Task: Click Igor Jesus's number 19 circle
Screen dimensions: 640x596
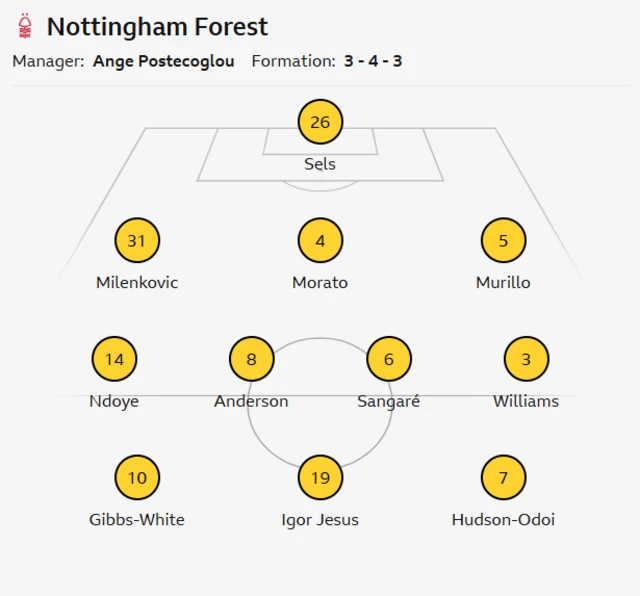Action: tap(320, 478)
